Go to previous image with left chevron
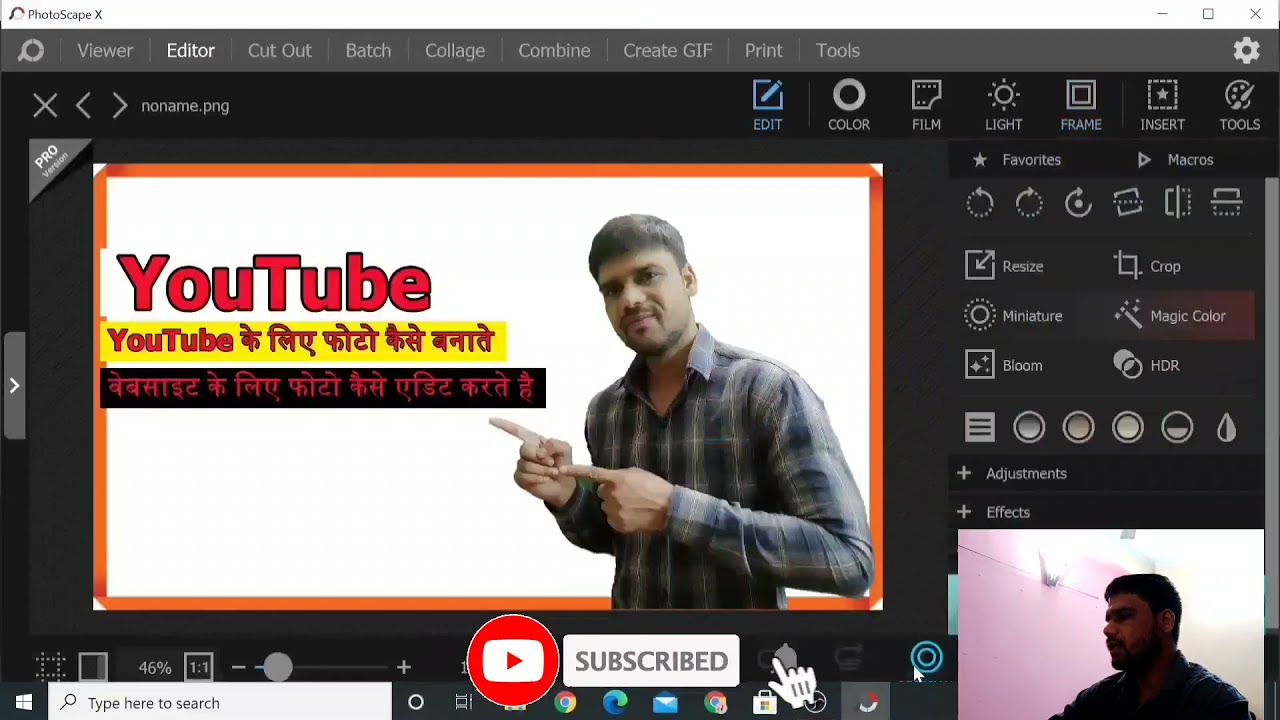 tap(83, 105)
